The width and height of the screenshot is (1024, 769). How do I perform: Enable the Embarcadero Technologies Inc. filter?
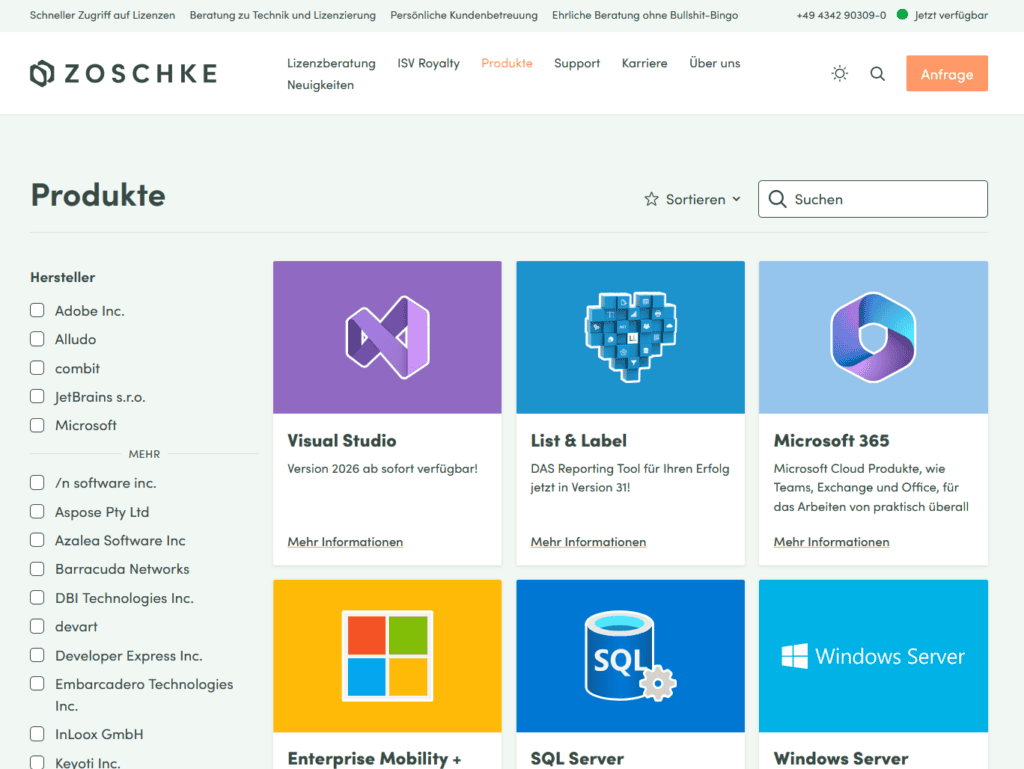[37, 683]
